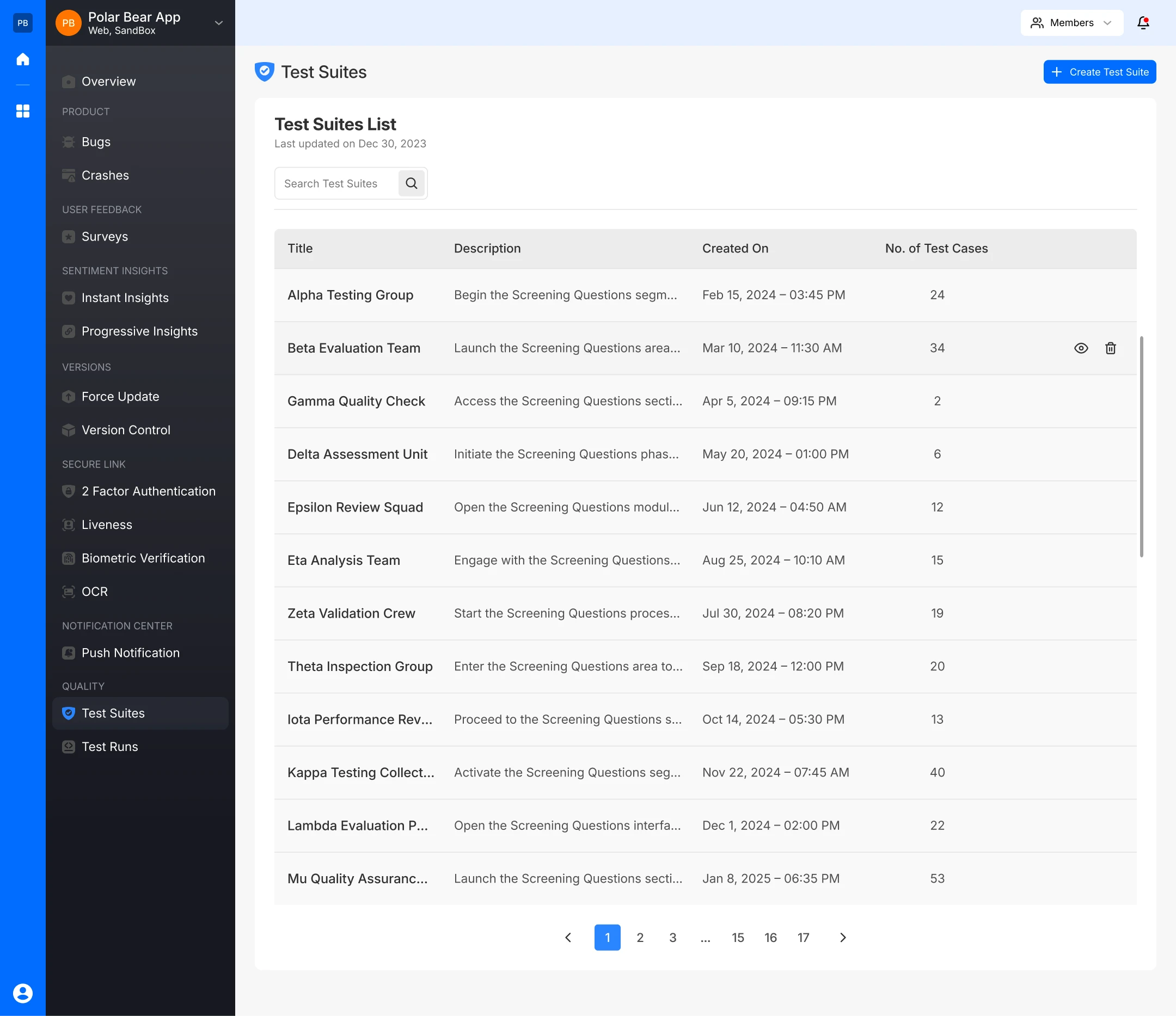Click the search magnifier button

412,183
